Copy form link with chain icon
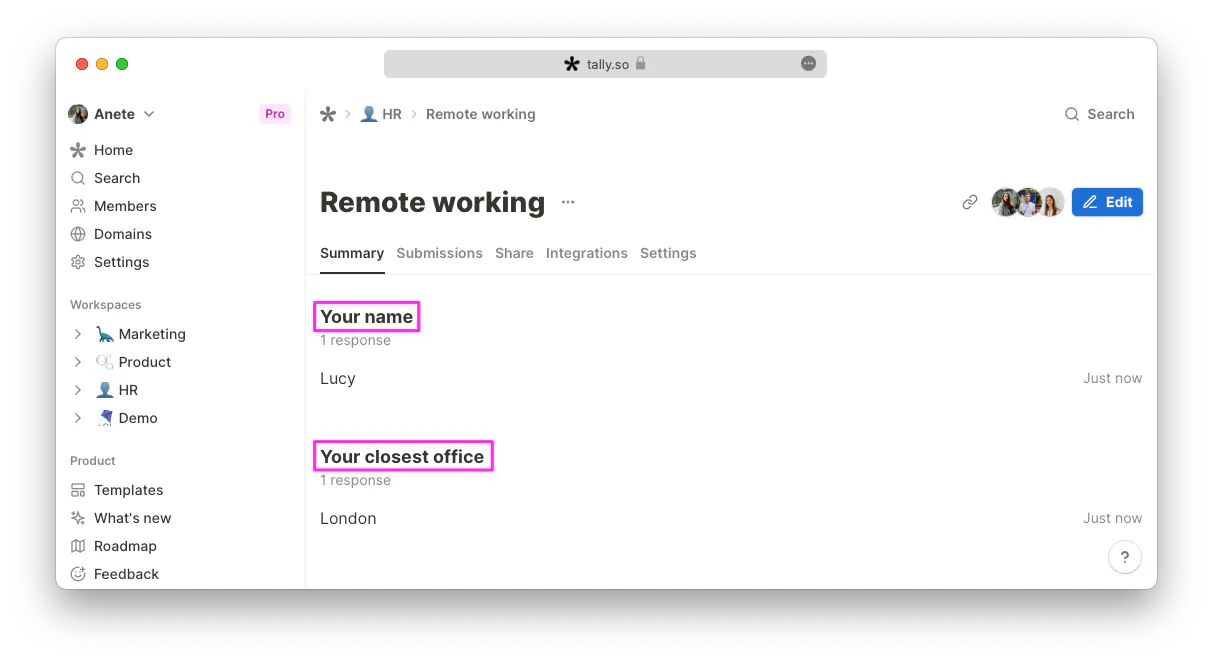Viewport: 1213px width, 663px height. point(969,202)
